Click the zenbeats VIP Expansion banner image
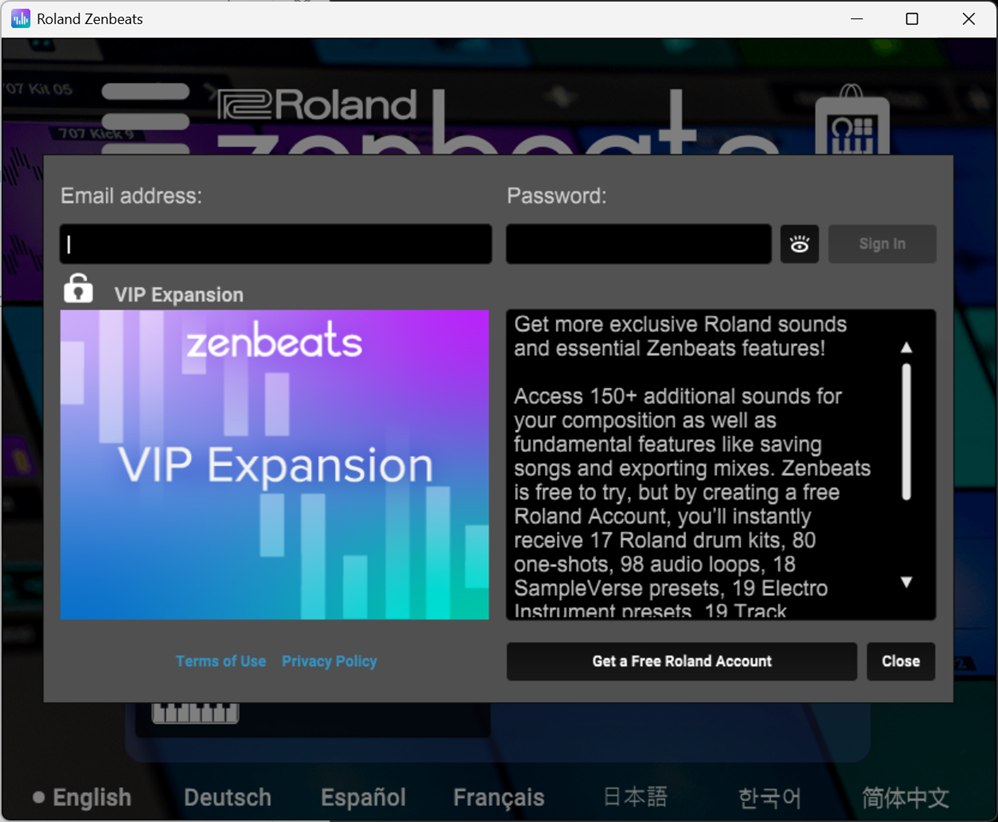 (274, 465)
